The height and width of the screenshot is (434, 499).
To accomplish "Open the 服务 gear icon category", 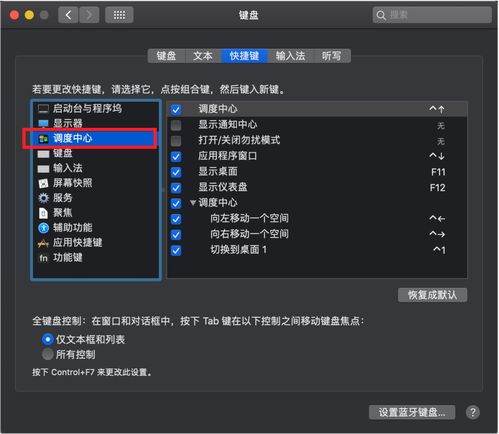I will pos(43,198).
